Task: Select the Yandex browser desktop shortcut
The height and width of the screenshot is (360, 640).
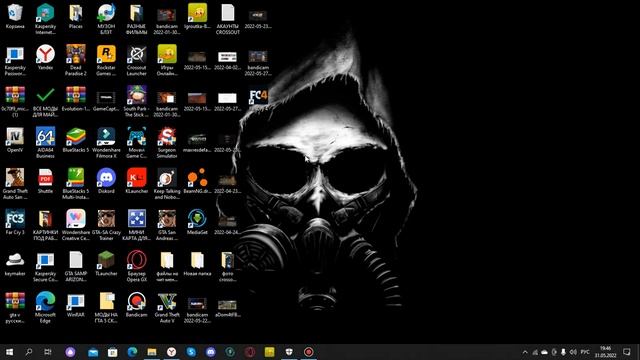Action: 45,58
